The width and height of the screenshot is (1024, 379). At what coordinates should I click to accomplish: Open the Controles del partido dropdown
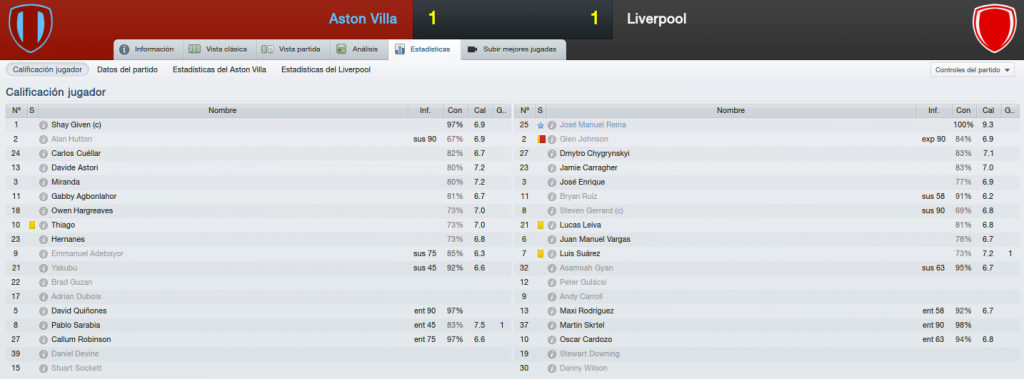point(972,70)
